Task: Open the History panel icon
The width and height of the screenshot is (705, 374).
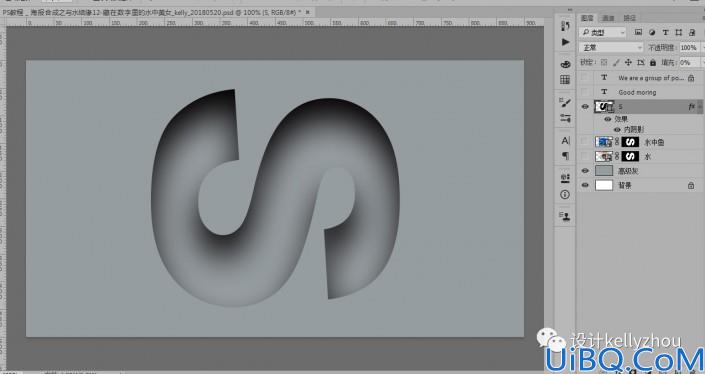Action: coord(565,26)
